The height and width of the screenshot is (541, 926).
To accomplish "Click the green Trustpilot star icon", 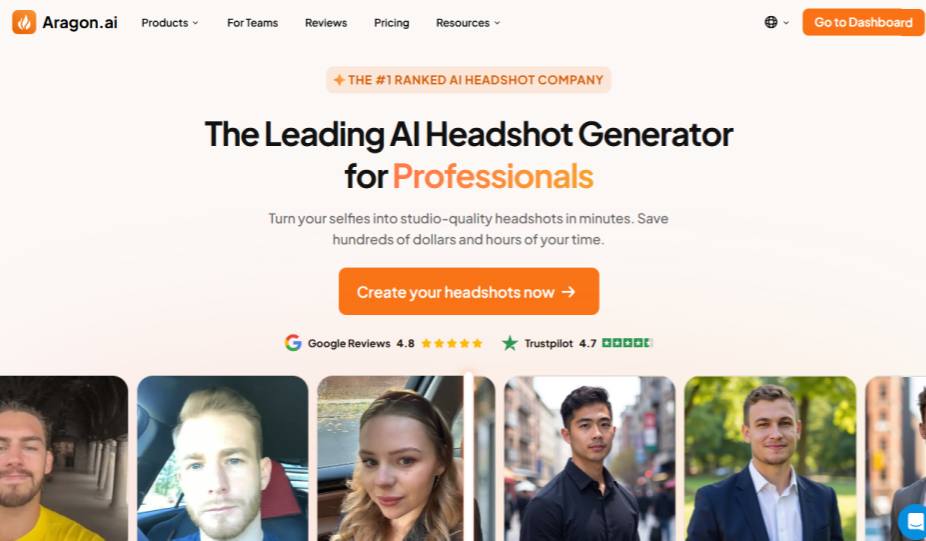I will (510, 343).
